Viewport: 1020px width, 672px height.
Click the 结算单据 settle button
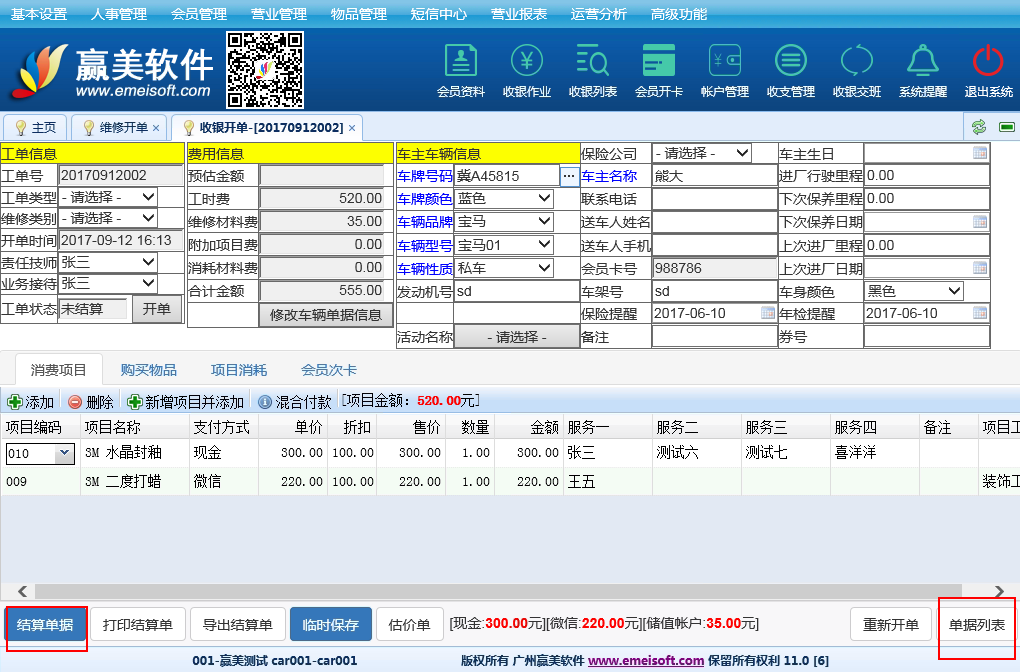[x=45, y=625]
